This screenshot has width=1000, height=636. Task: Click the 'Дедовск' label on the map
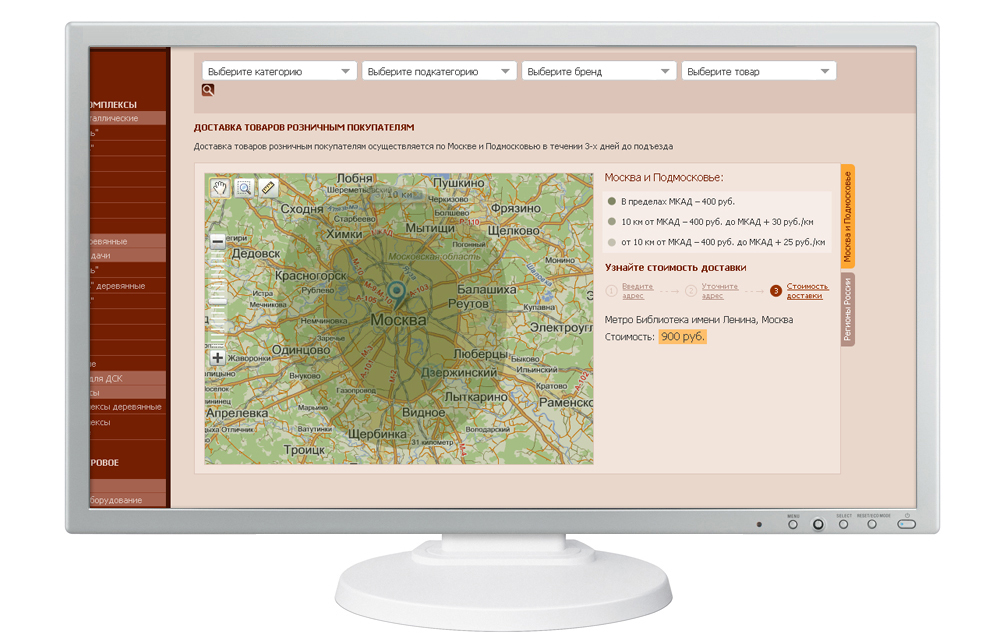coord(256,253)
